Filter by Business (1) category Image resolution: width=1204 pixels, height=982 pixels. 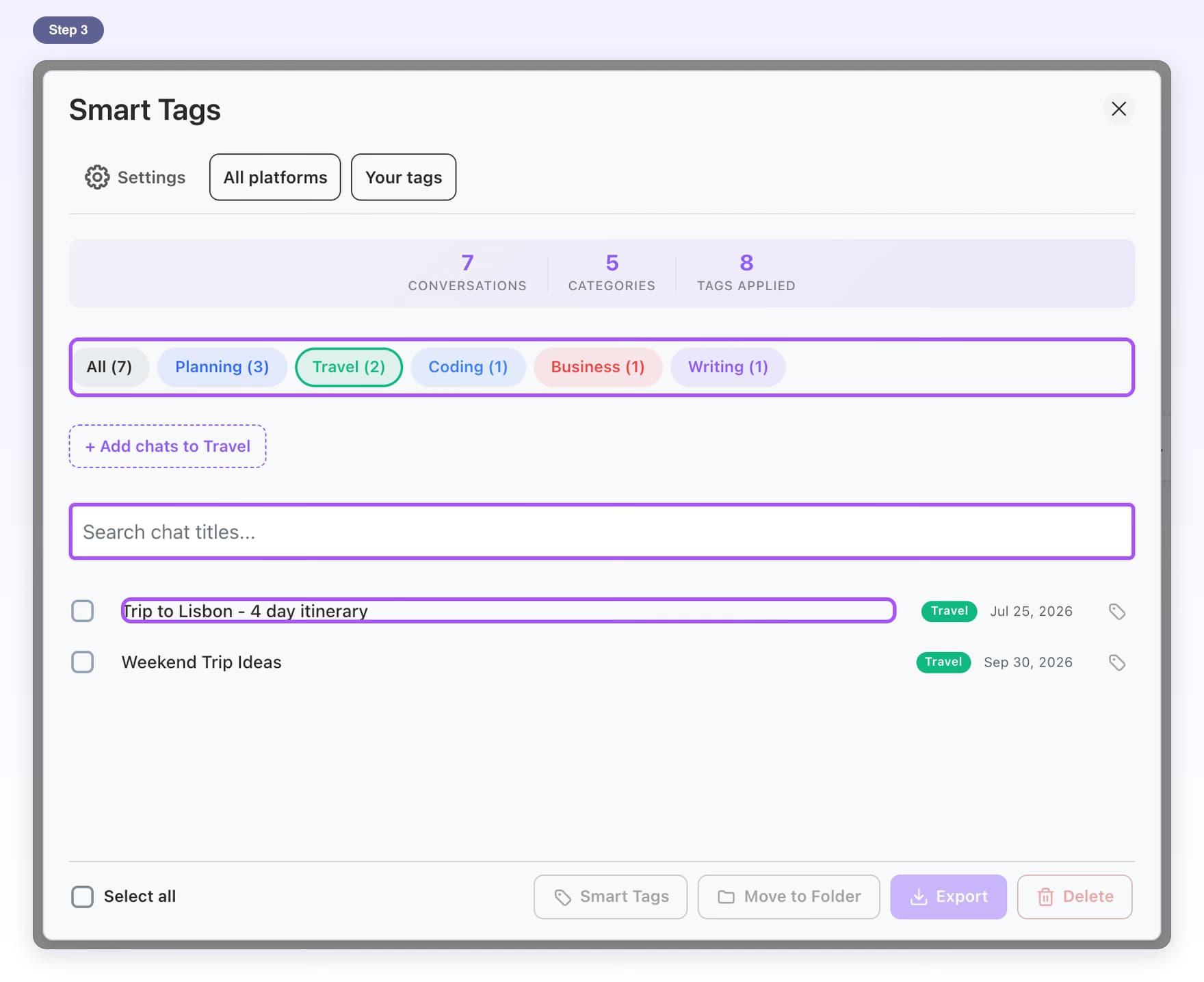tap(598, 367)
